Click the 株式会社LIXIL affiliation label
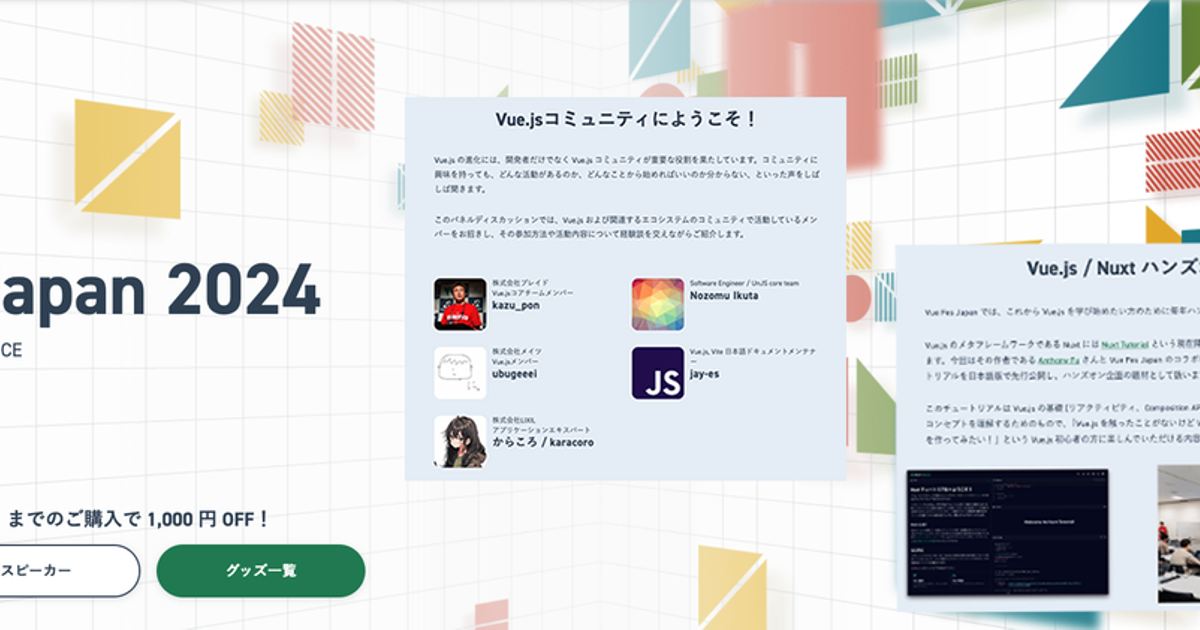The height and width of the screenshot is (630, 1200). tap(516, 420)
